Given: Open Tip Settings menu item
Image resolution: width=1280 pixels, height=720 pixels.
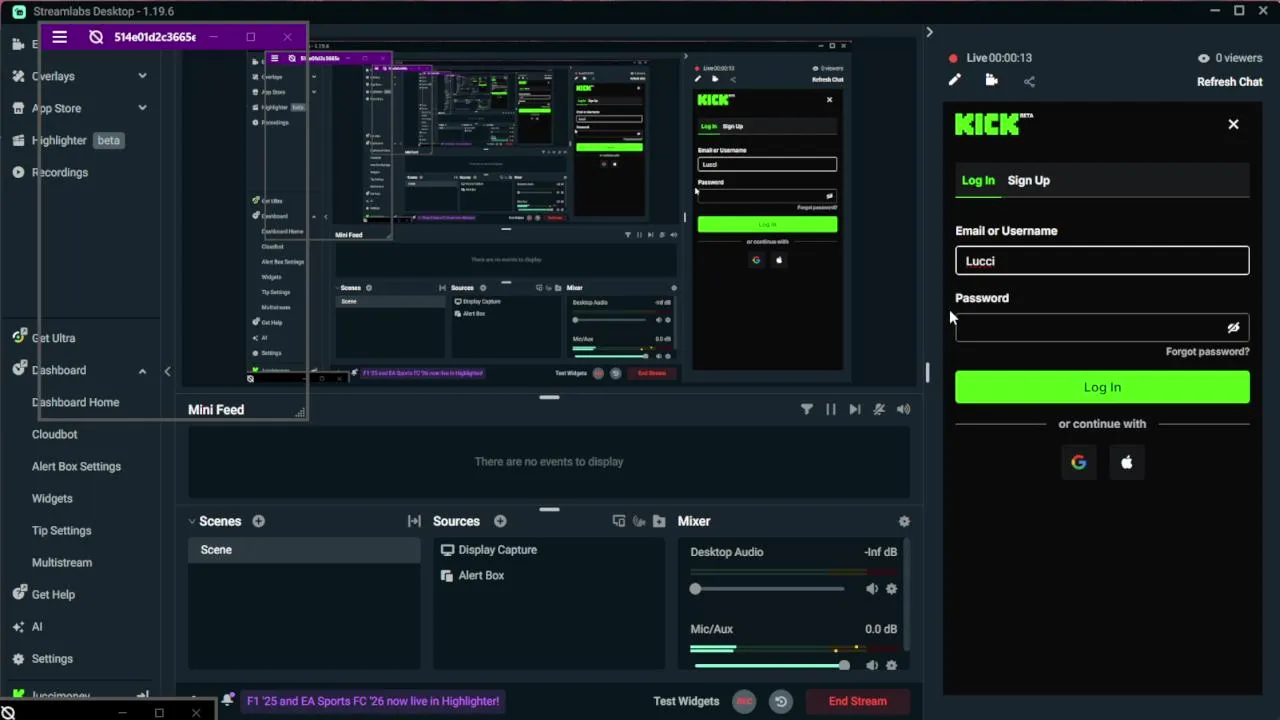Looking at the screenshot, I should [61, 530].
